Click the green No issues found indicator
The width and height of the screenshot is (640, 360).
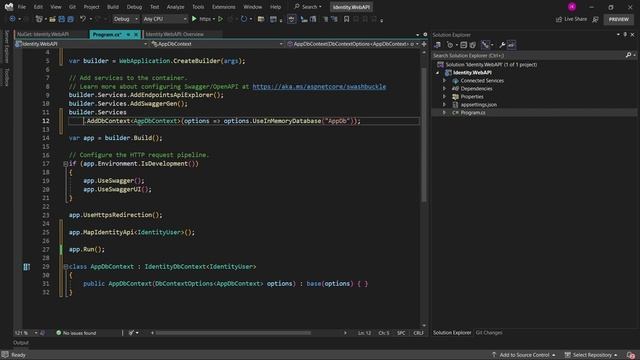point(76,333)
